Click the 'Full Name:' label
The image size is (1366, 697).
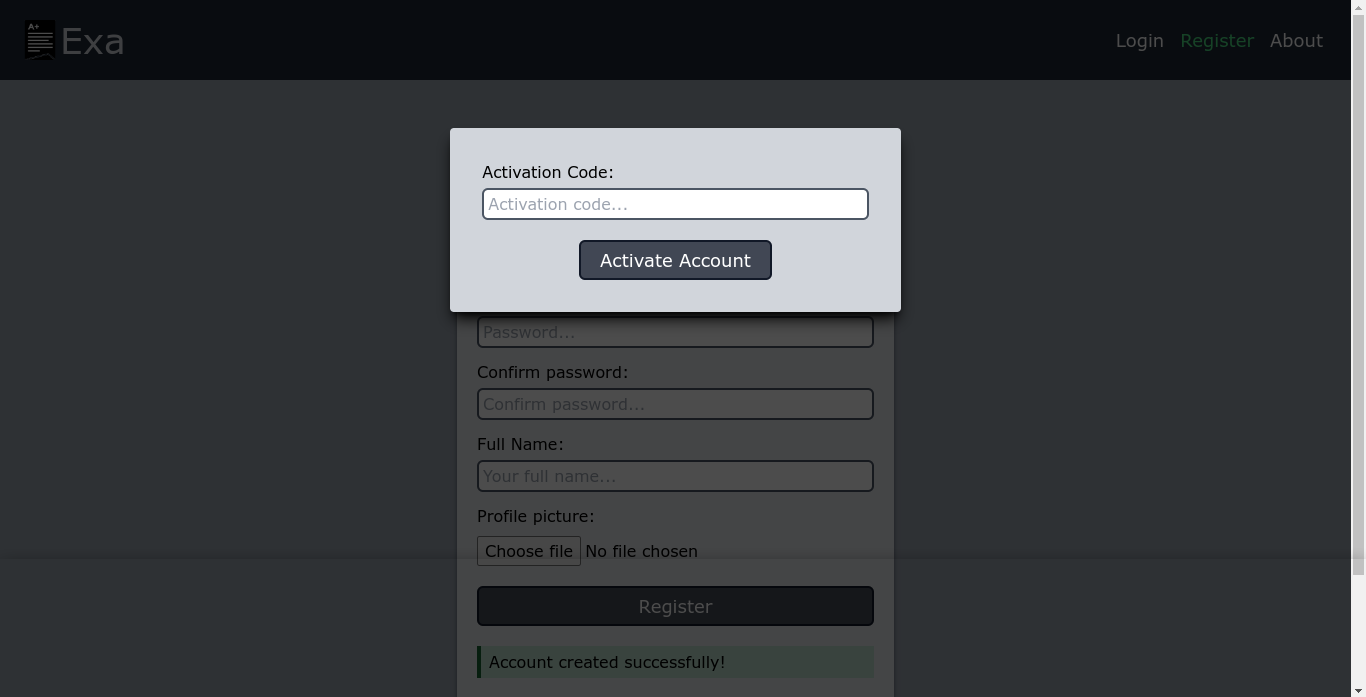(520, 444)
